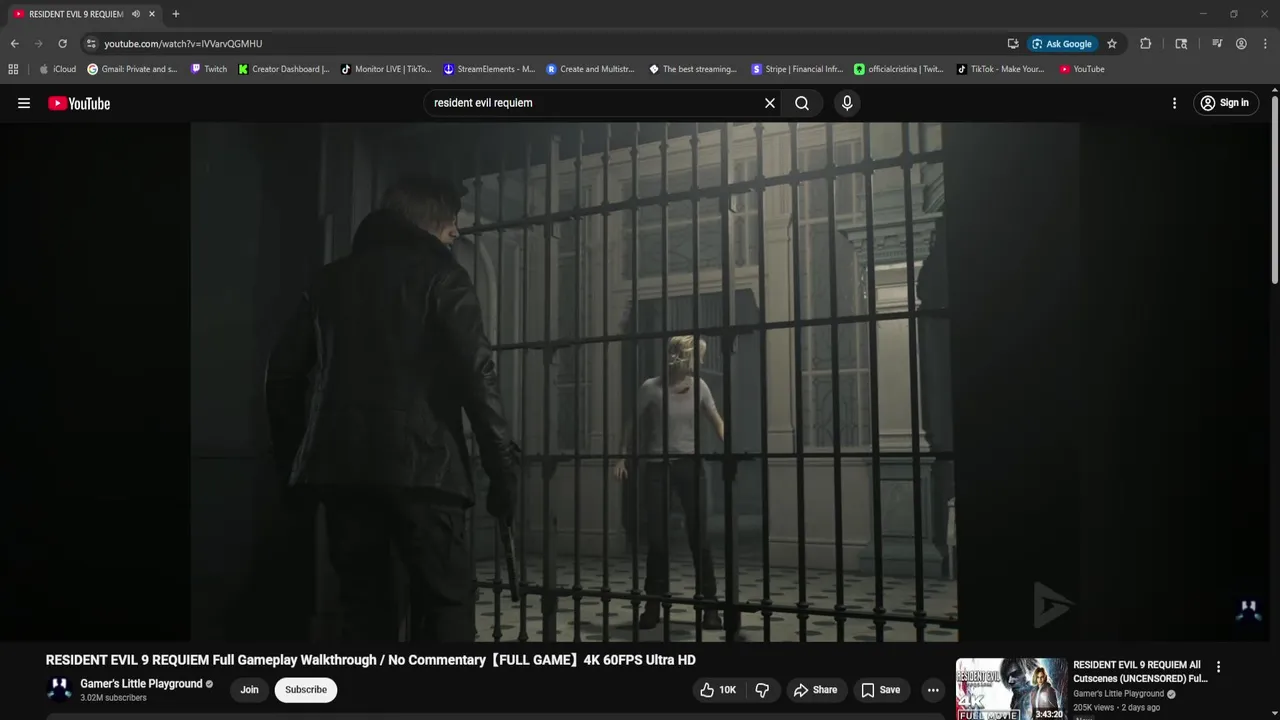1280x720 pixels.
Task: Open media controls music note icon
Action: [x=1217, y=44]
